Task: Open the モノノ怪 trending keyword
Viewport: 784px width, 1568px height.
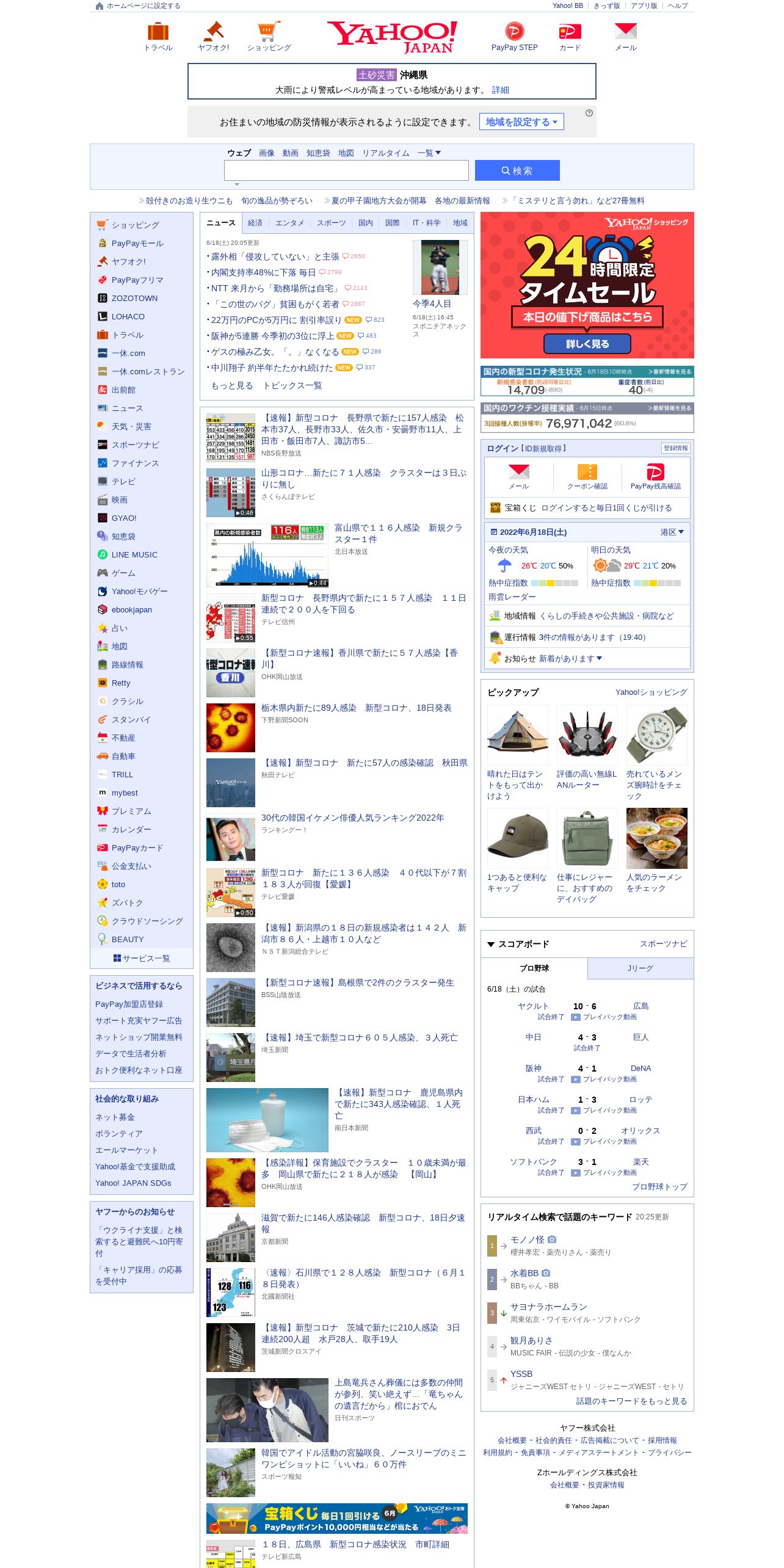Action: pyautogui.click(x=527, y=1240)
